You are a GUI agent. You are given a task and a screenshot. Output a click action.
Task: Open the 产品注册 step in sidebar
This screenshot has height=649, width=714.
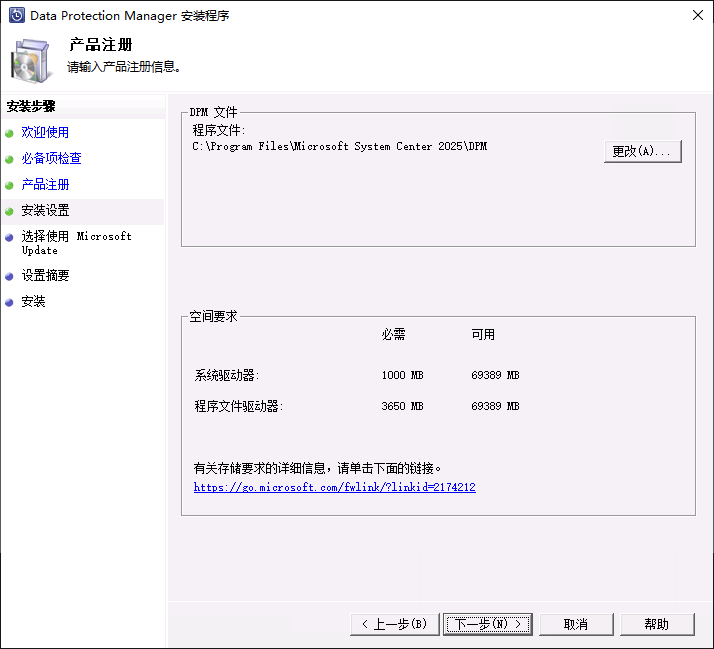tap(45, 184)
